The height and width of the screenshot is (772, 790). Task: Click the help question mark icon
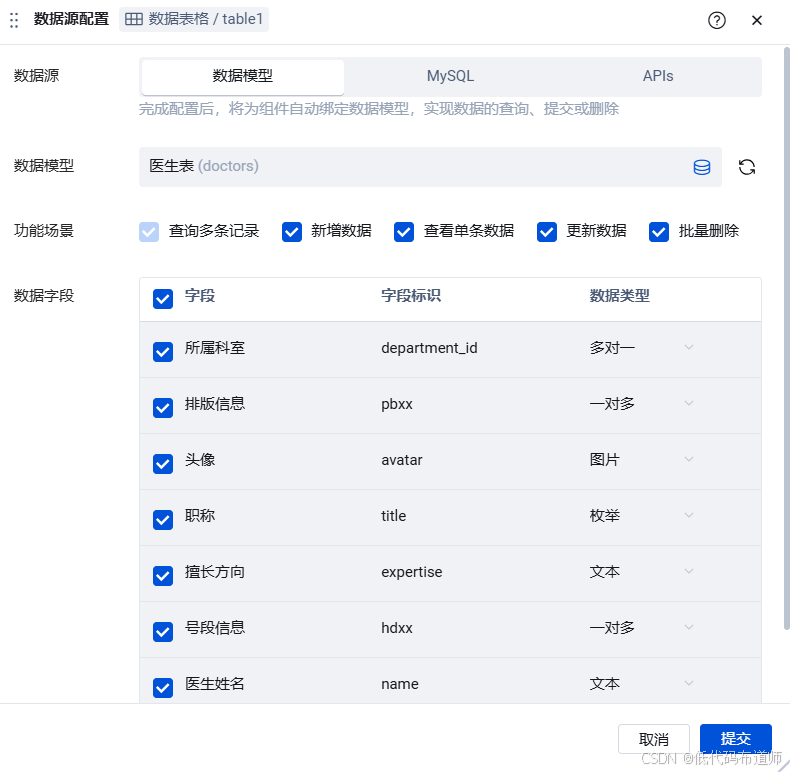tap(716, 20)
